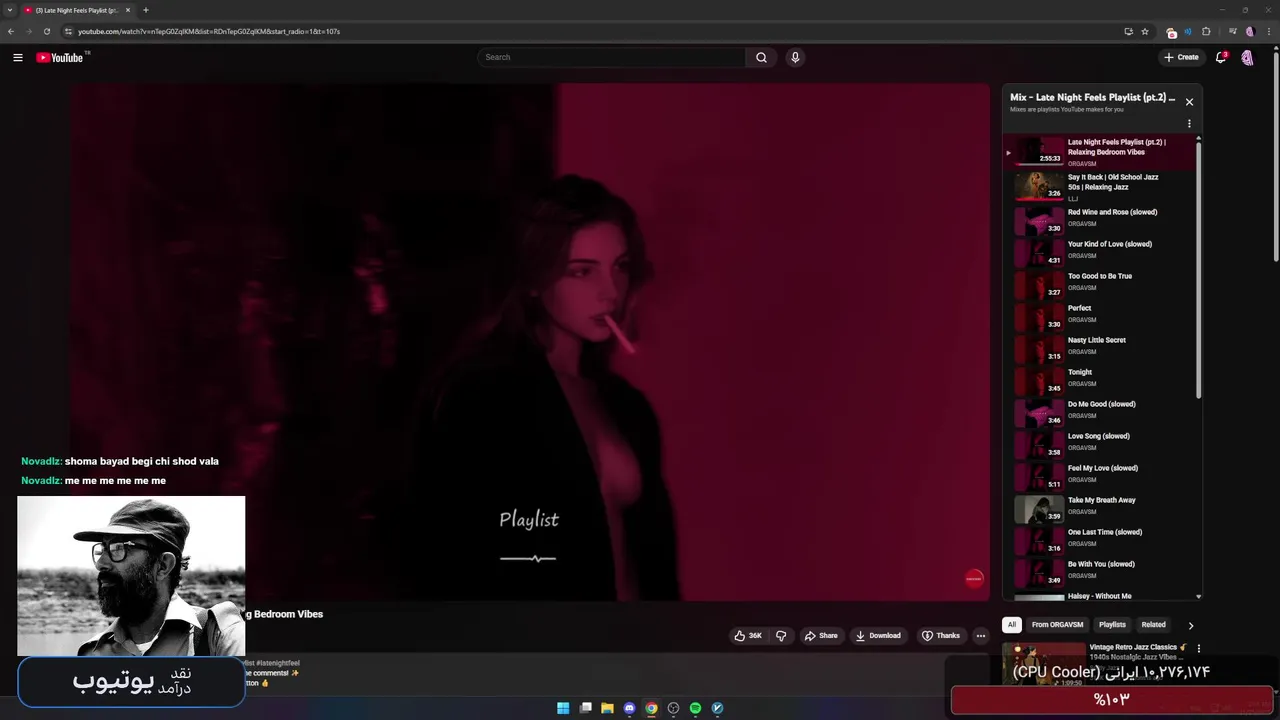
Task: Close the Late Night Feels tab
Action: point(128,10)
